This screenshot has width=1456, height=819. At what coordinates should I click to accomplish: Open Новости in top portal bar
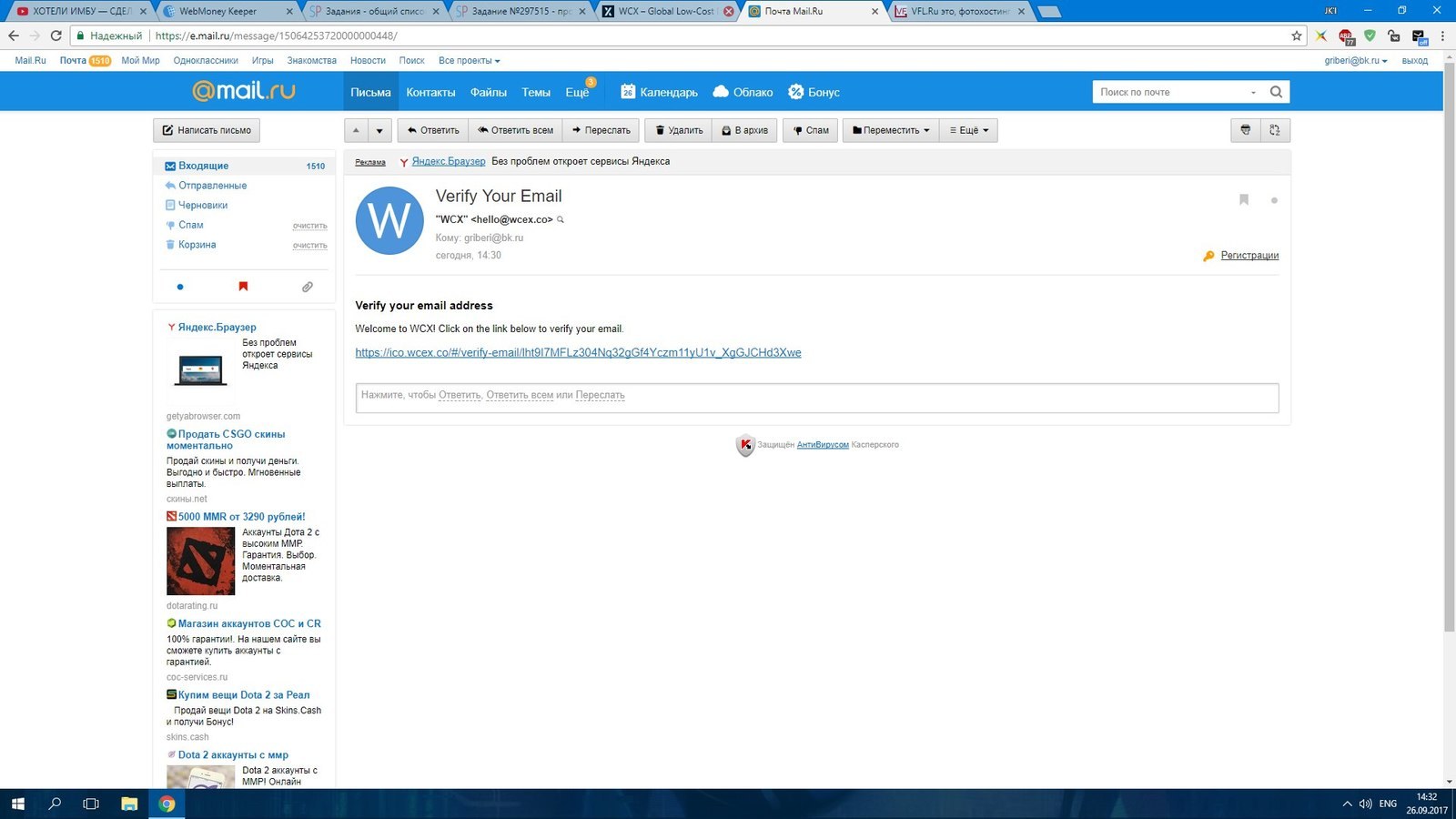pos(368,60)
